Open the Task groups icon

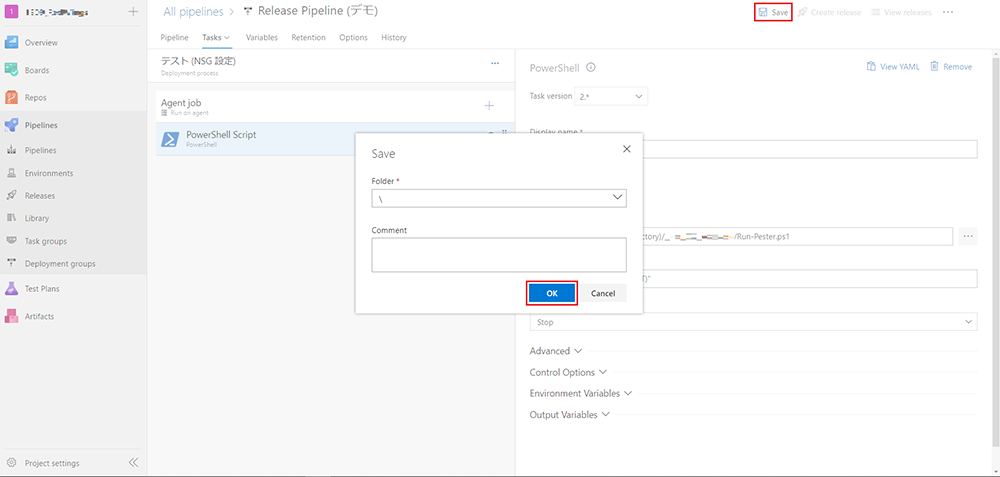(x=11, y=240)
